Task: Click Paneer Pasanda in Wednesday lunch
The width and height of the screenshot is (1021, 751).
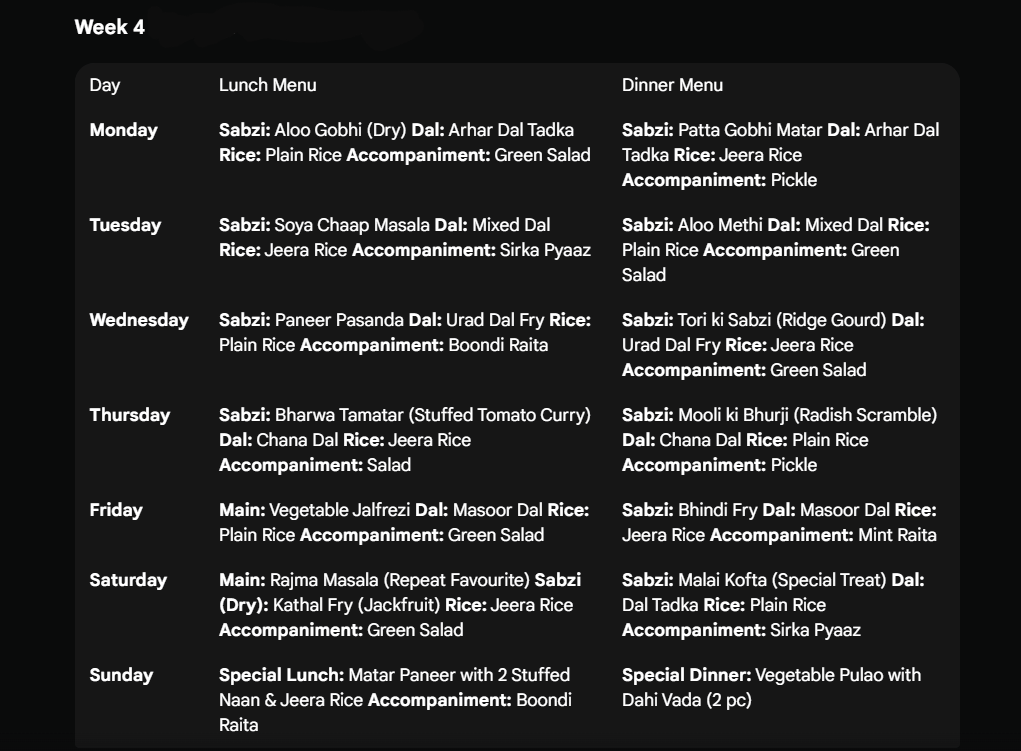Action: [x=339, y=320]
